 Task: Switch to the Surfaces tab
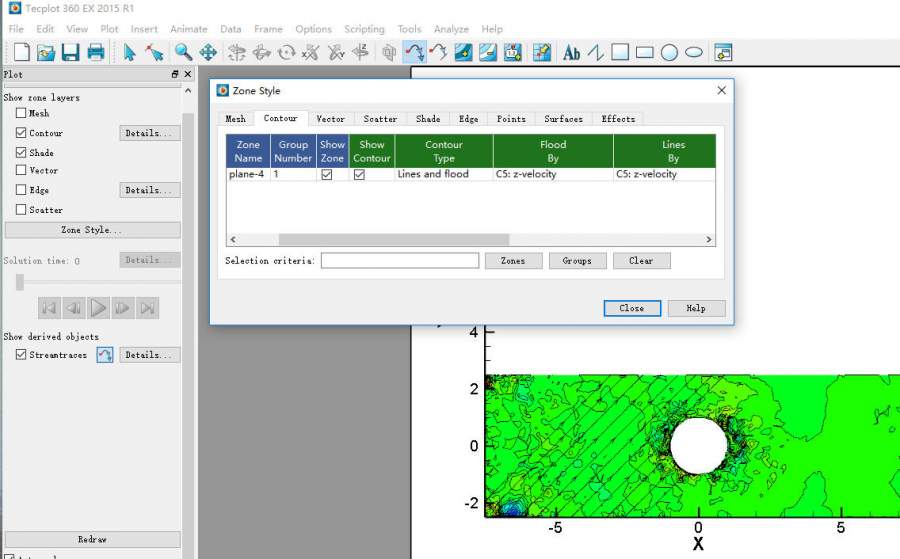click(563, 119)
